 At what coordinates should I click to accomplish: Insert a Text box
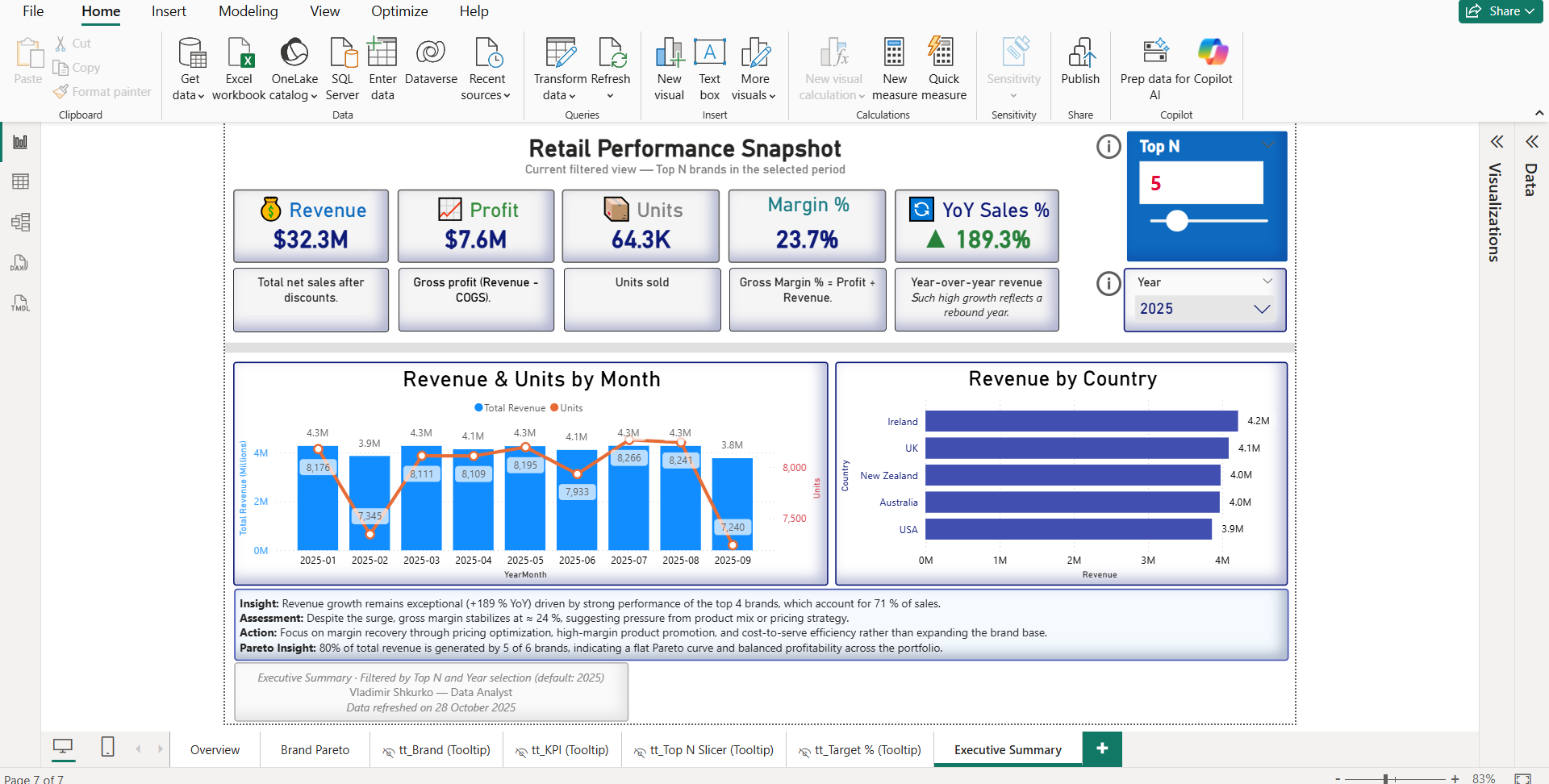point(709,53)
